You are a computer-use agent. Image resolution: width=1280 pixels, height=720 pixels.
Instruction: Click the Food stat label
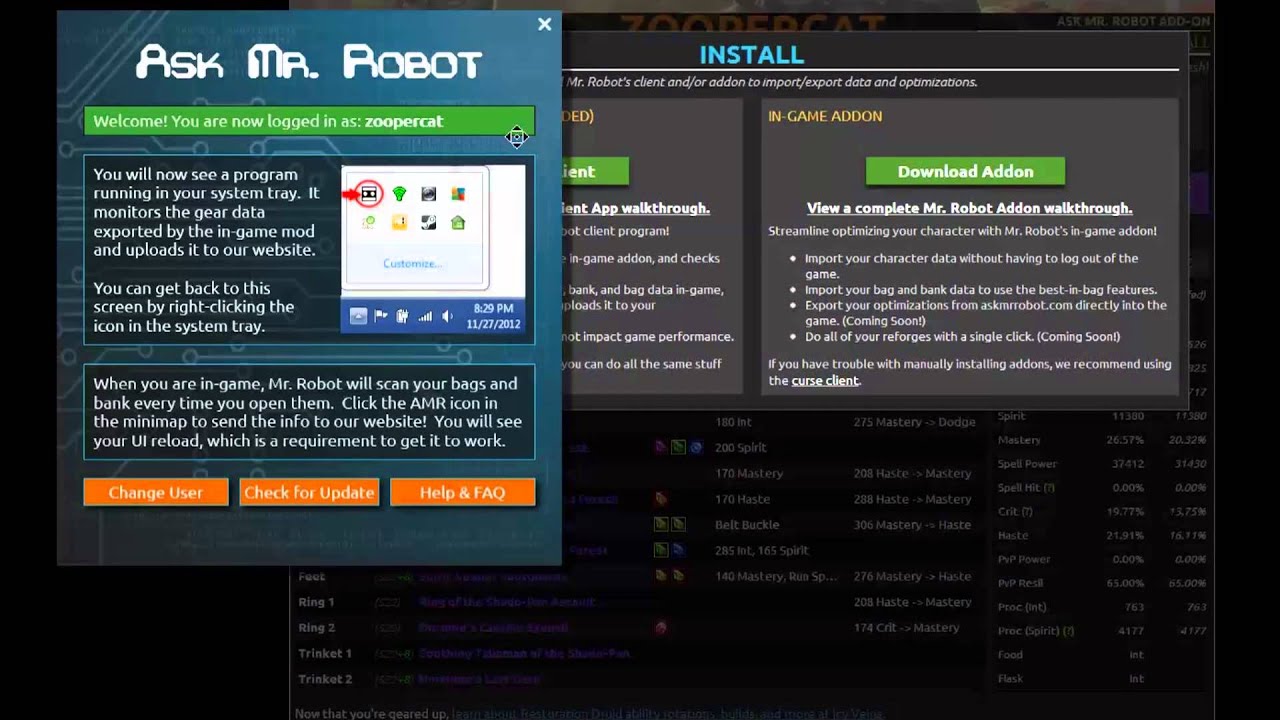pos(1010,655)
